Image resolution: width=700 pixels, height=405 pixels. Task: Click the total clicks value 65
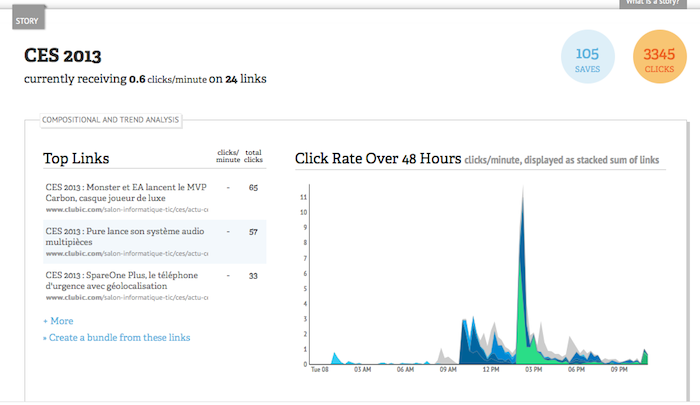(x=253, y=188)
